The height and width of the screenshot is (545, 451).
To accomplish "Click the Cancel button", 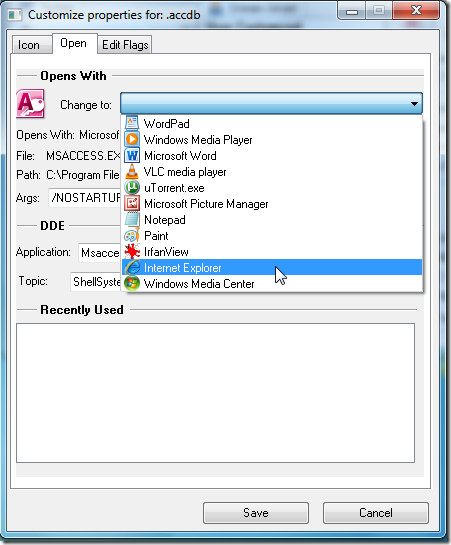I will click(x=376, y=513).
